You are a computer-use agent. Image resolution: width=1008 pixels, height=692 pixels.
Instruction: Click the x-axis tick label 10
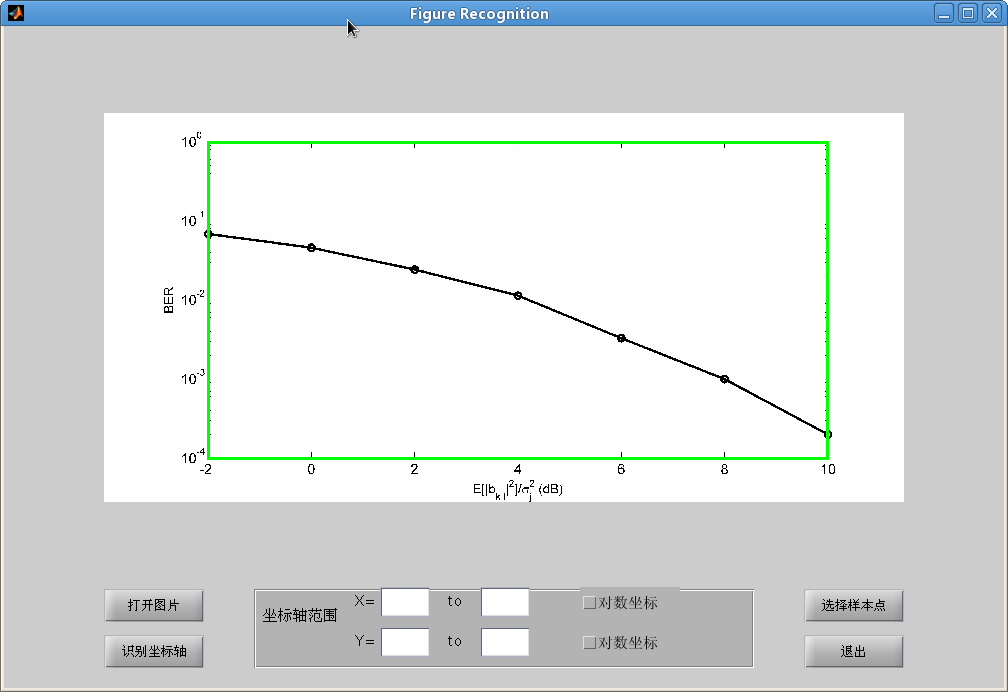[828, 469]
